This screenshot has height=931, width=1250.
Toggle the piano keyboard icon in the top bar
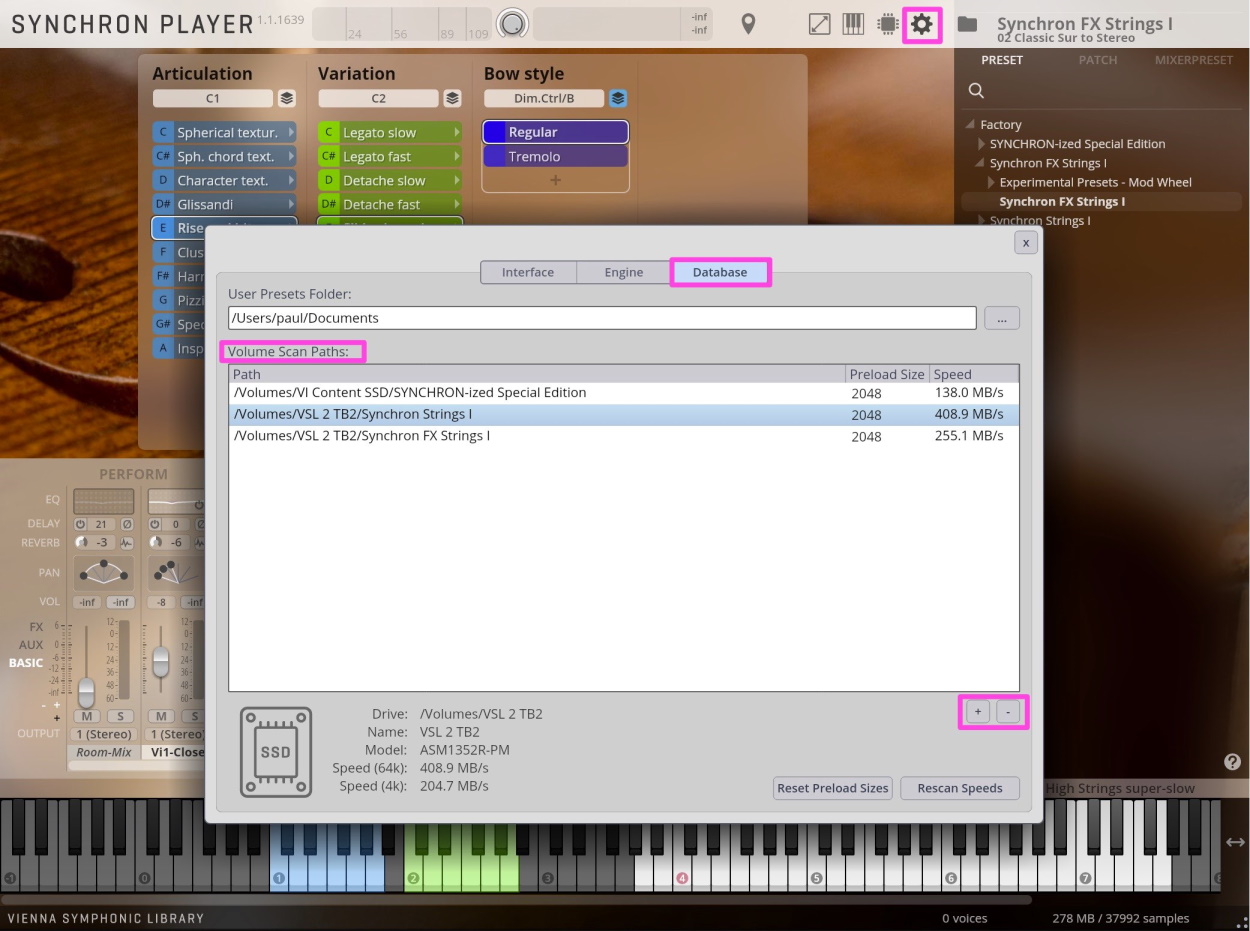pyautogui.click(x=853, y=25)
